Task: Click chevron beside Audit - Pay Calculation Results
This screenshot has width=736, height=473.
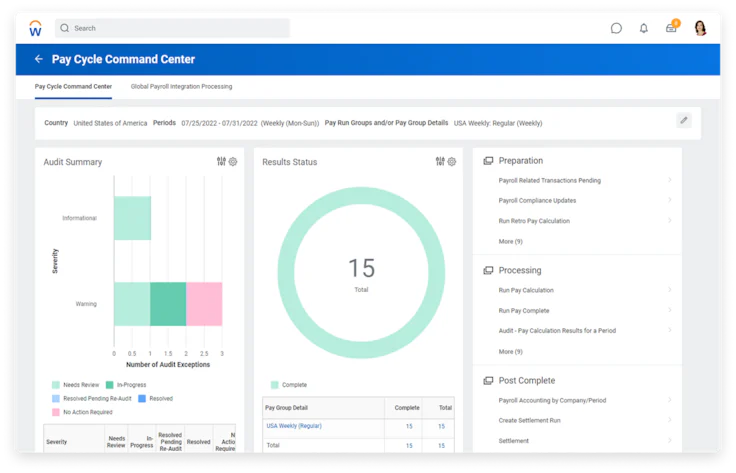Action: (x=669, y=330)
